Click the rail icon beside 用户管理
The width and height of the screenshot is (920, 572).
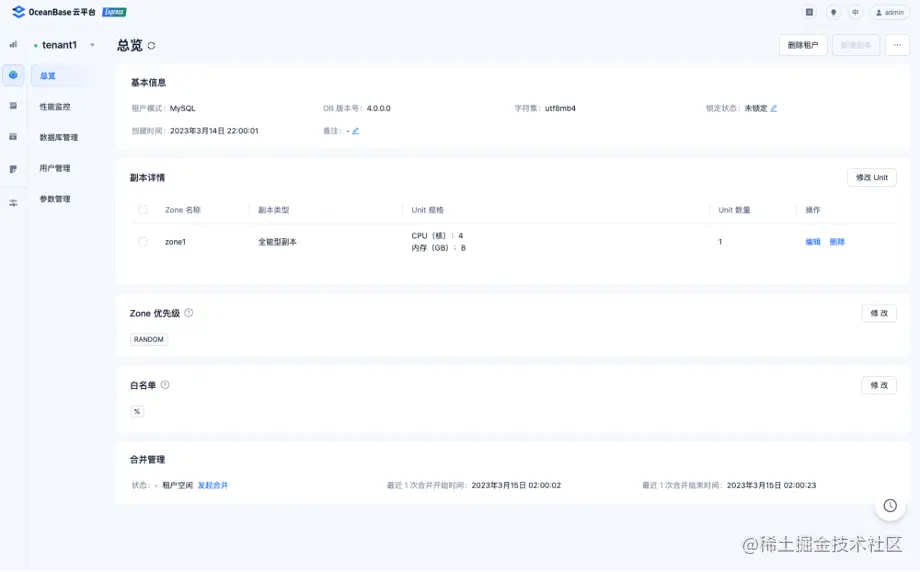click(x=13, y=169)
